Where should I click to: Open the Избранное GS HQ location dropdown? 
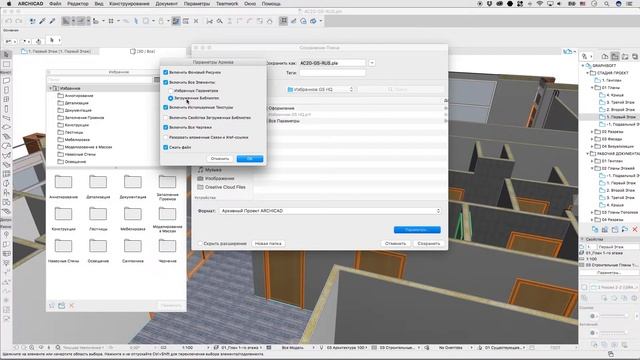click(x=320, y=89)
